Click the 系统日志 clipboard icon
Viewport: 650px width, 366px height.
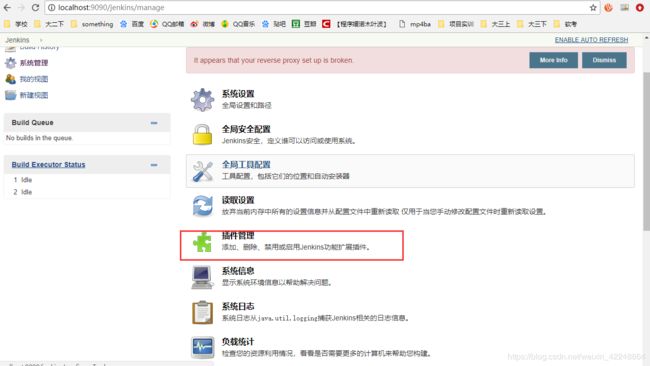tap(202, 312)
